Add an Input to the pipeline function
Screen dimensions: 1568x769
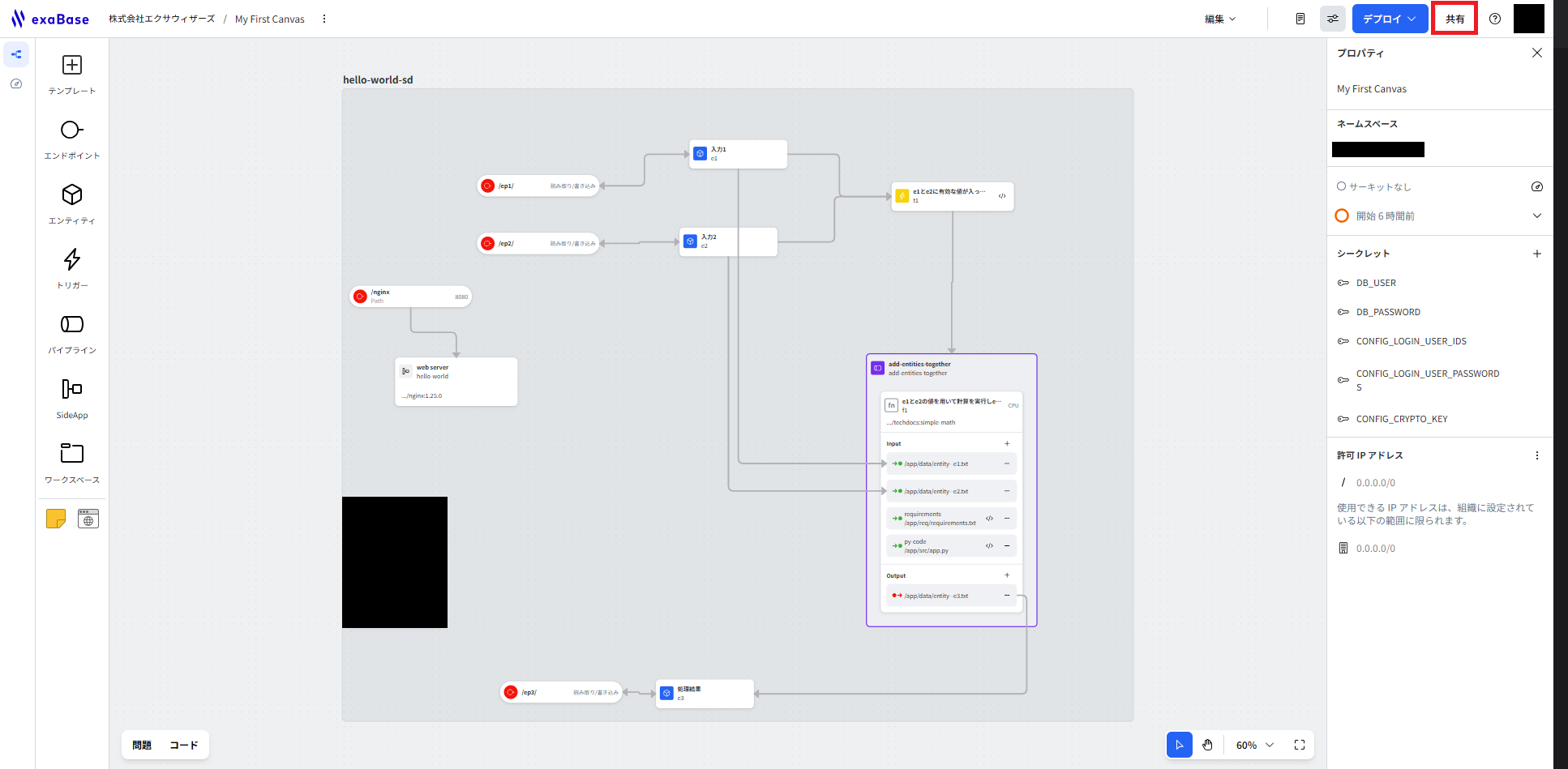(1007, 443)
